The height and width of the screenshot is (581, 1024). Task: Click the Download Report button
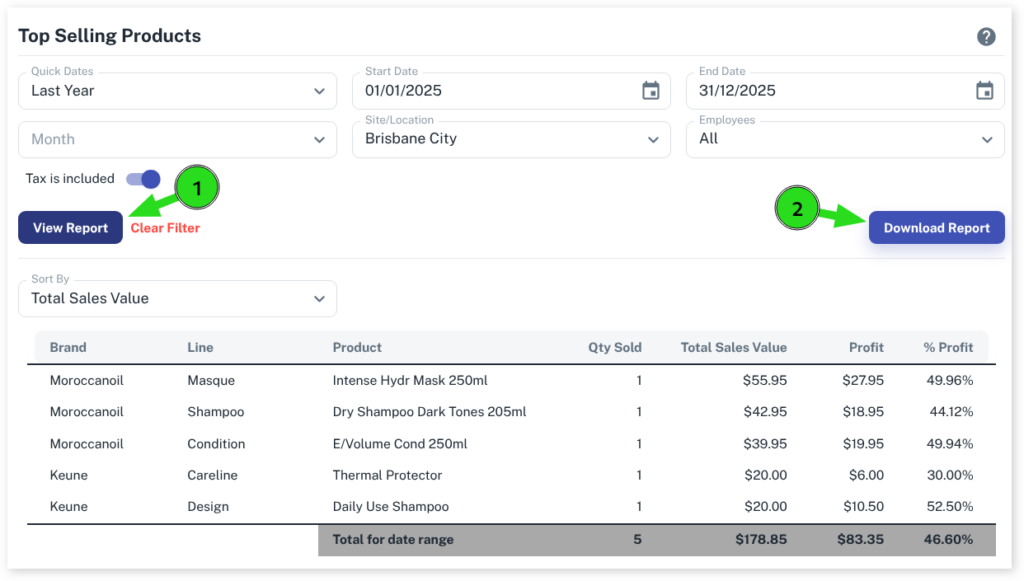pos(936,228)
